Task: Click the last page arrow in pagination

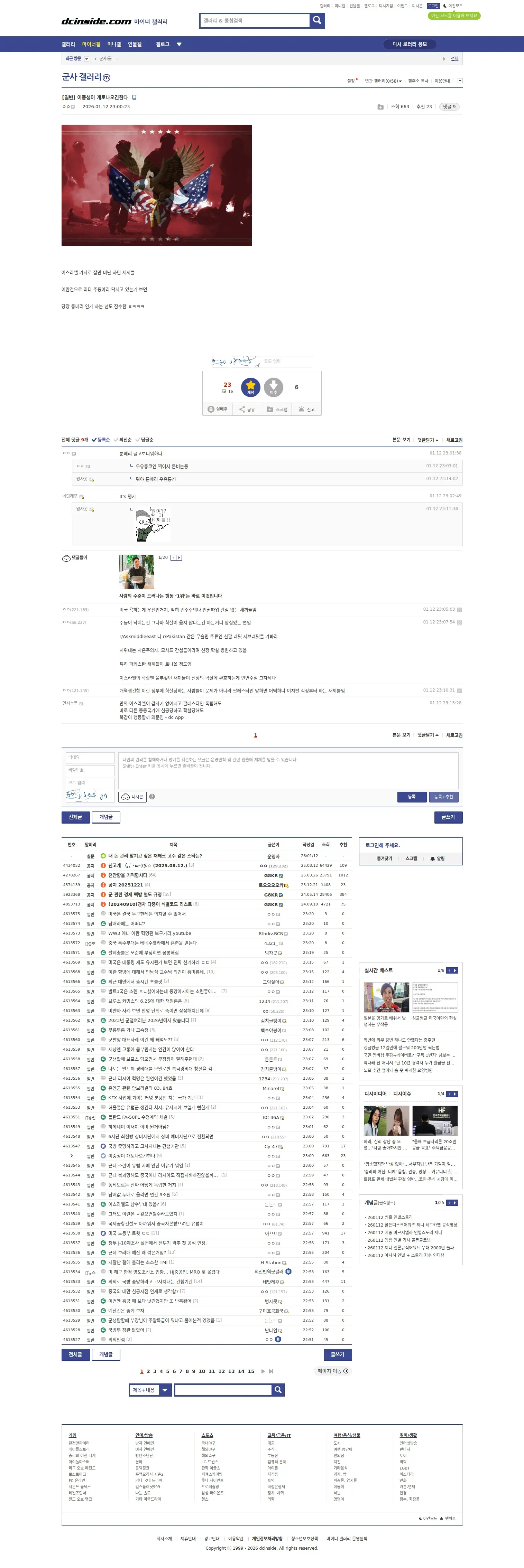Action: 271,1371
